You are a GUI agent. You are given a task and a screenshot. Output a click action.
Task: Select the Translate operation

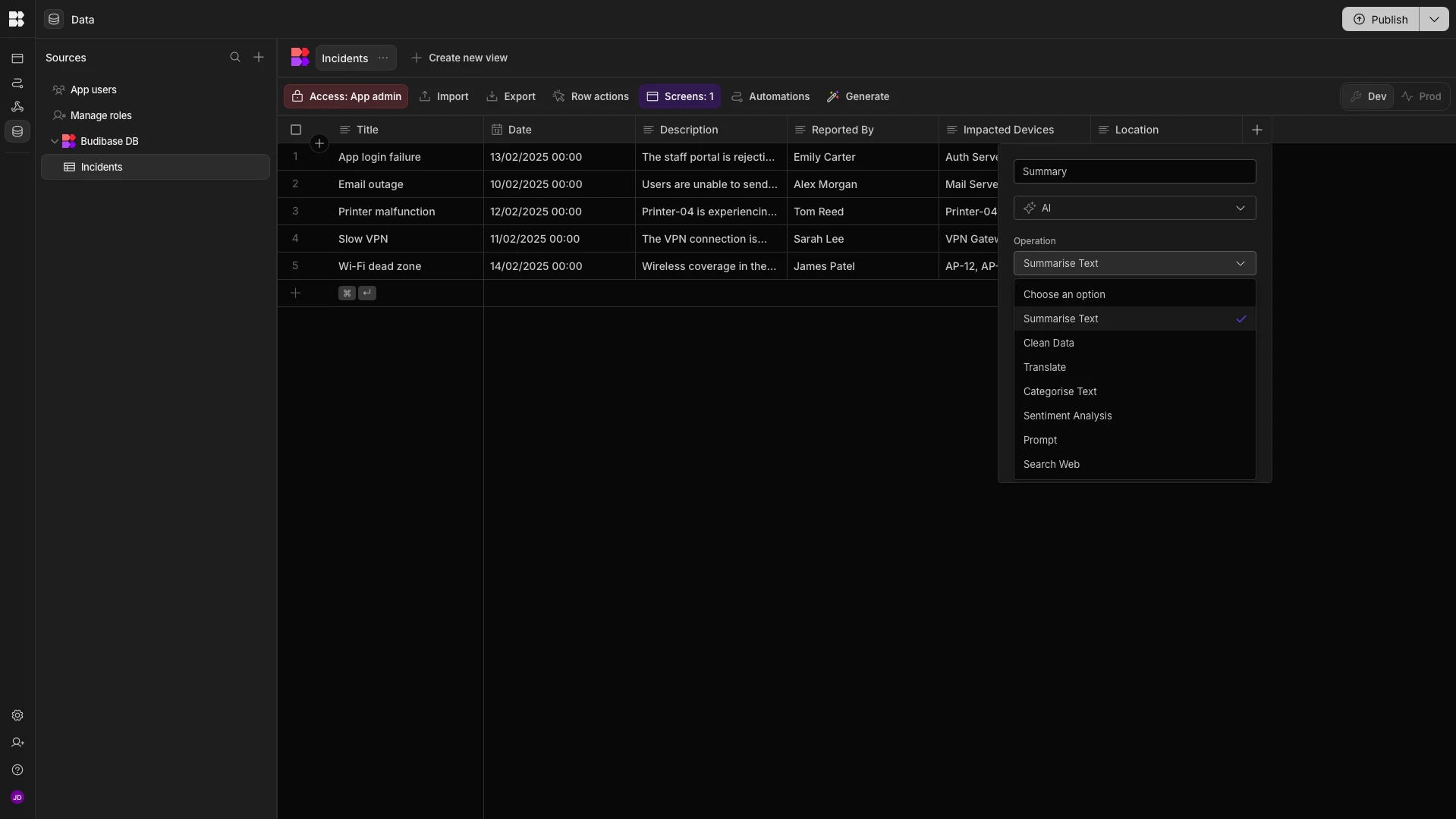click(x=1134, y=367)
